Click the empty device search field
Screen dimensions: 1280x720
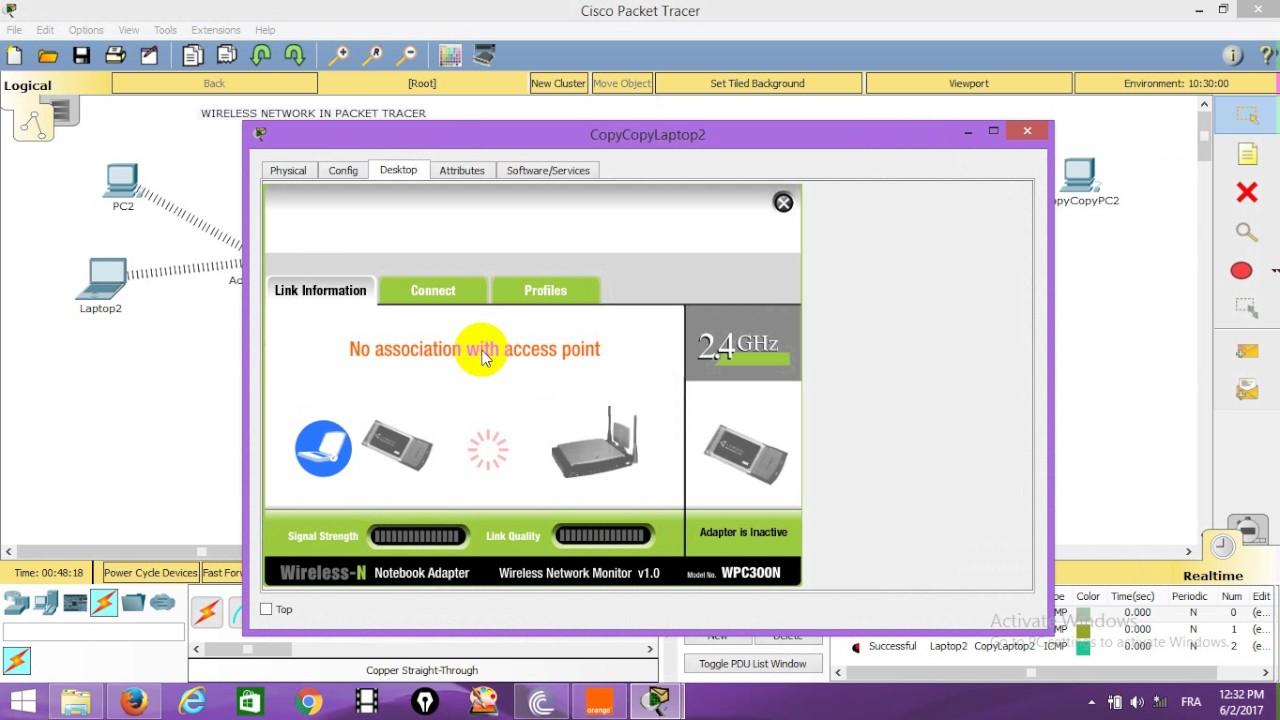coord(93,632)
